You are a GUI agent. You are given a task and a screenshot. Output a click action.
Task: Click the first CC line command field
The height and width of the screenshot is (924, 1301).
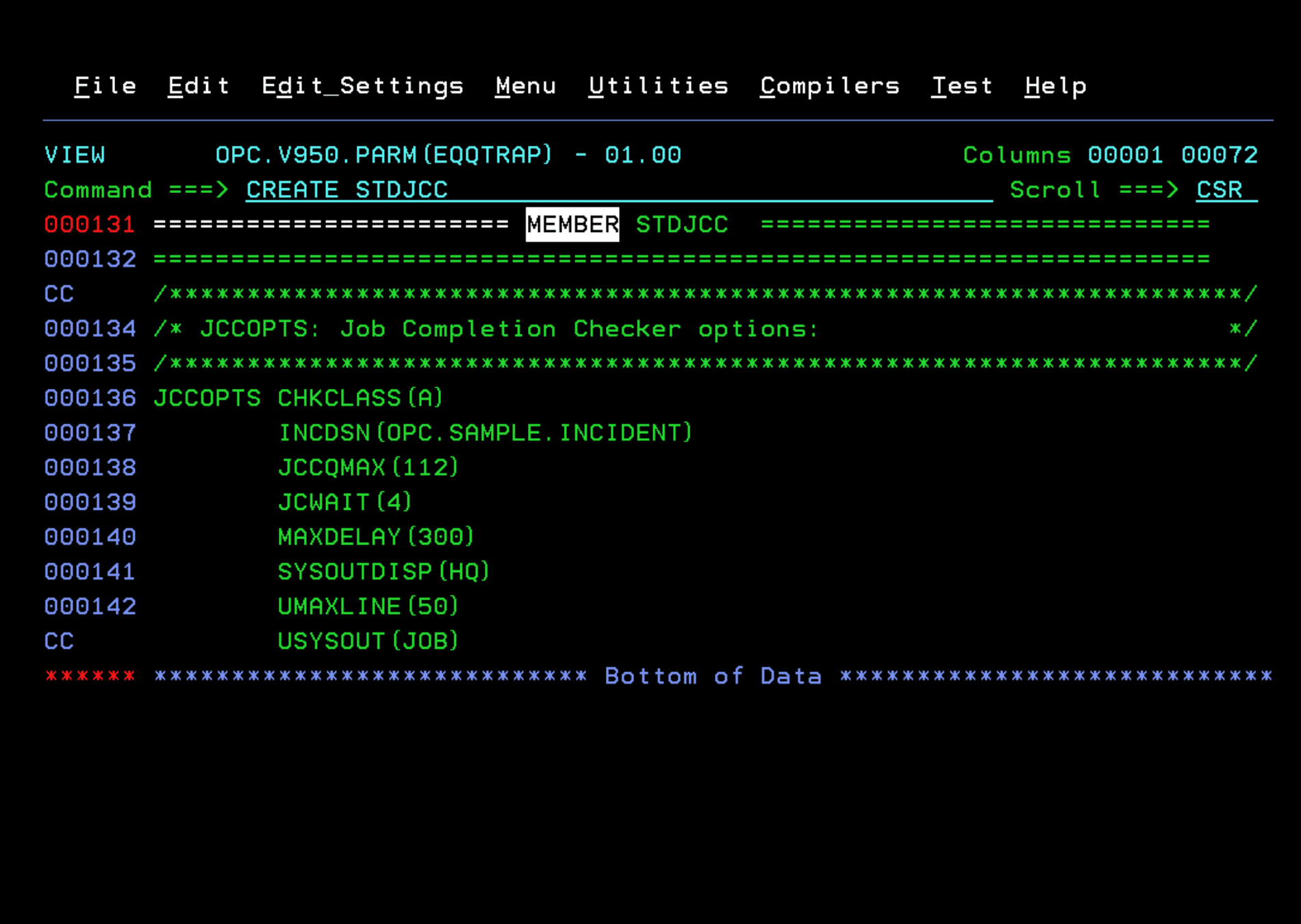pyautogui.click(x=58, y=294)
